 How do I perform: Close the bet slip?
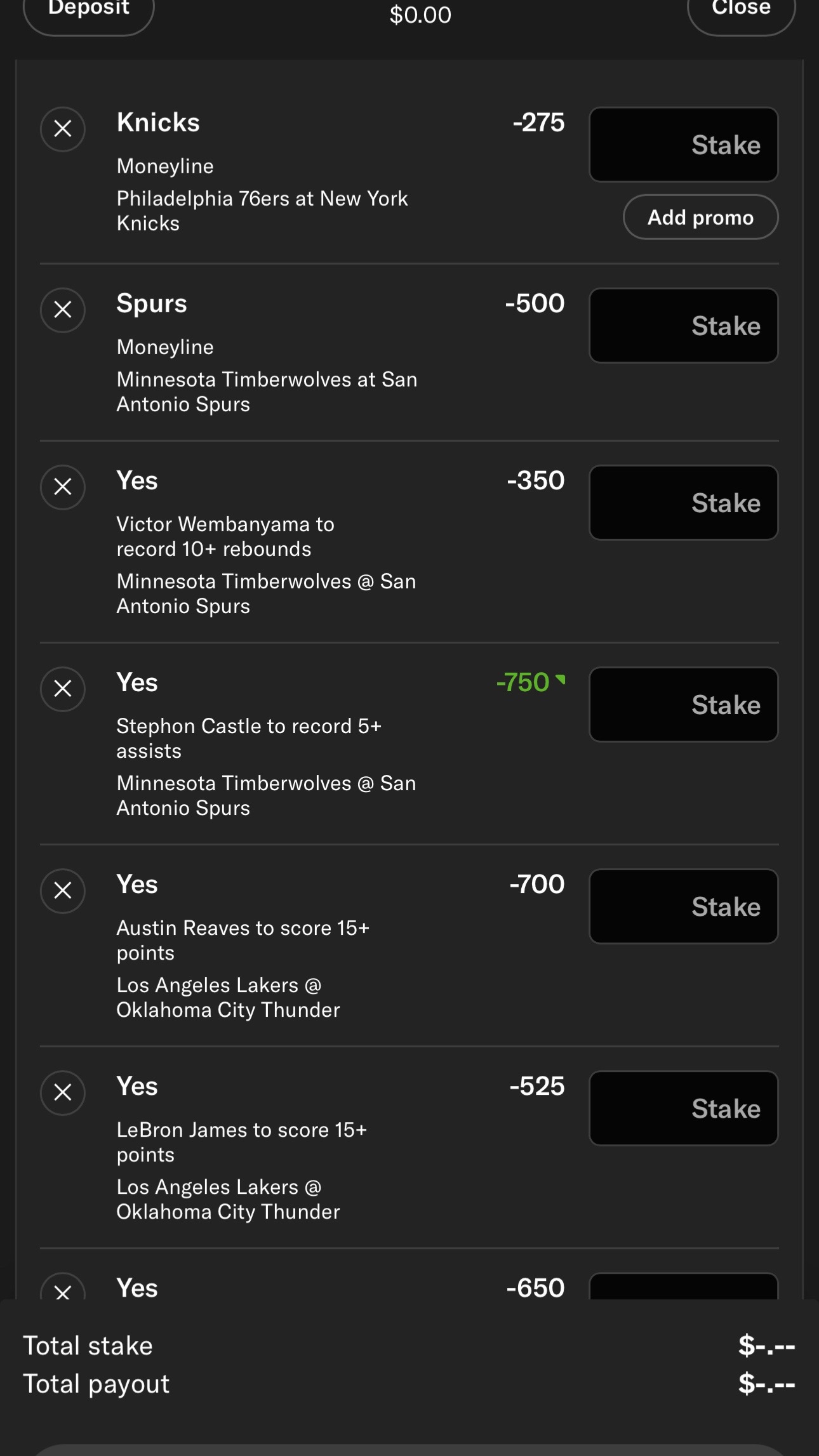click(741, 11)
